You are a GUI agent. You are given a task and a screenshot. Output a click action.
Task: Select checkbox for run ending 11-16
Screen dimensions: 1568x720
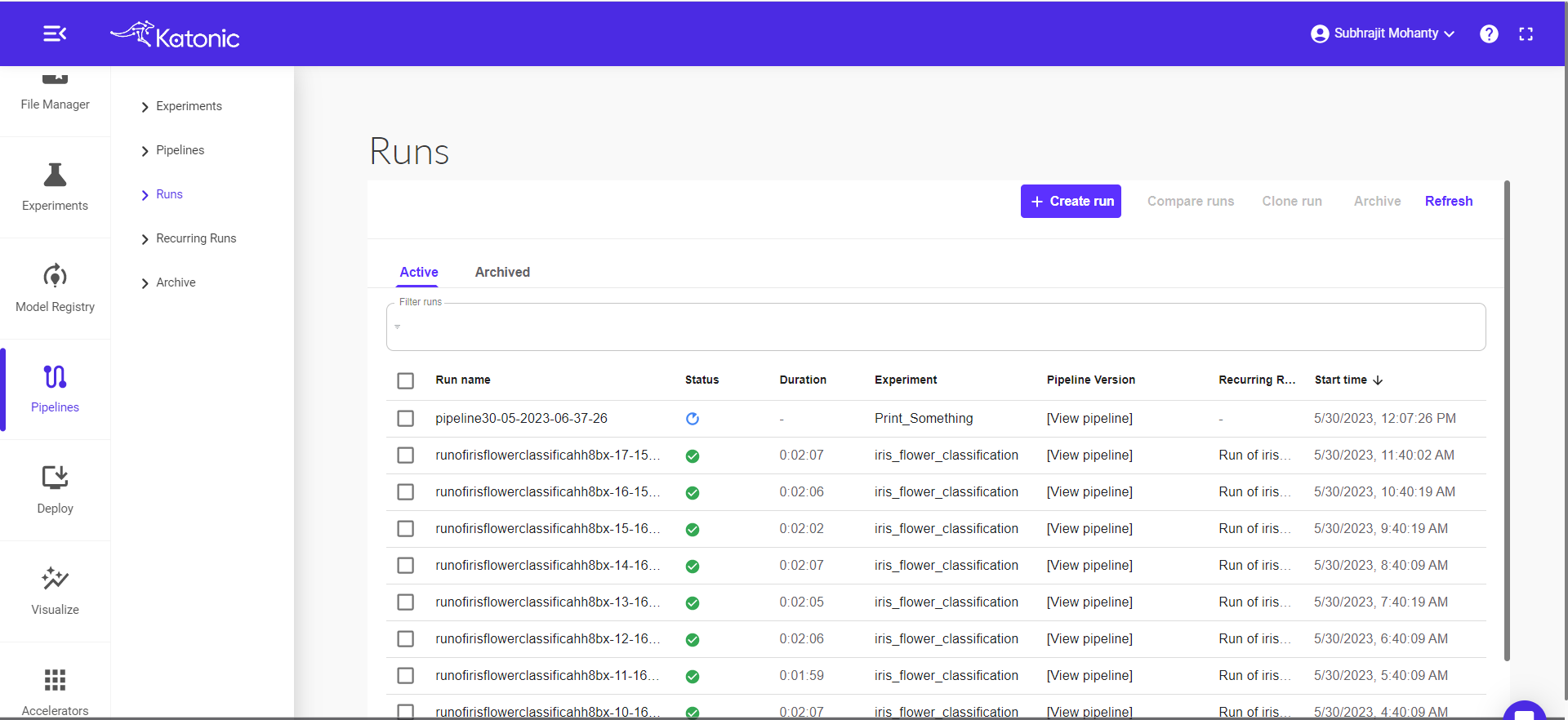pyautogui.click(x=405, y=675)
